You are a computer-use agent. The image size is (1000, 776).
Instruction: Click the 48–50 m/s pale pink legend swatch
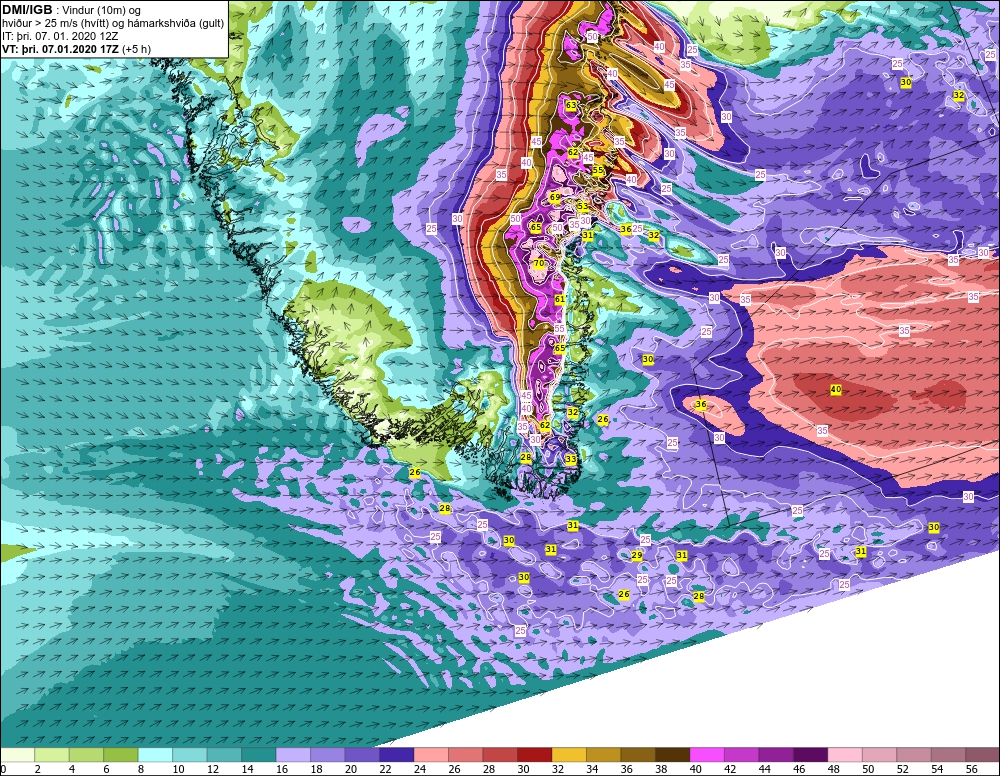point(844,755)
